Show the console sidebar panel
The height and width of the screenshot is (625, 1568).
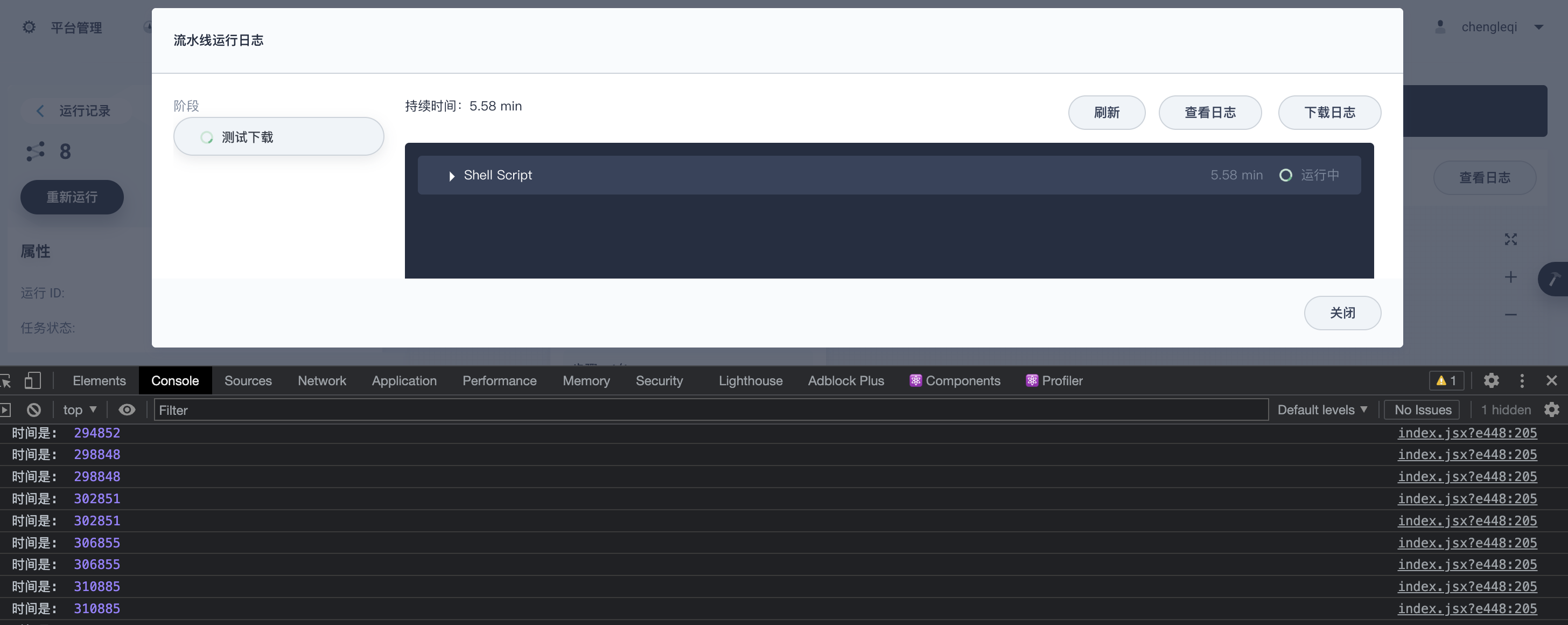[5, 410]
